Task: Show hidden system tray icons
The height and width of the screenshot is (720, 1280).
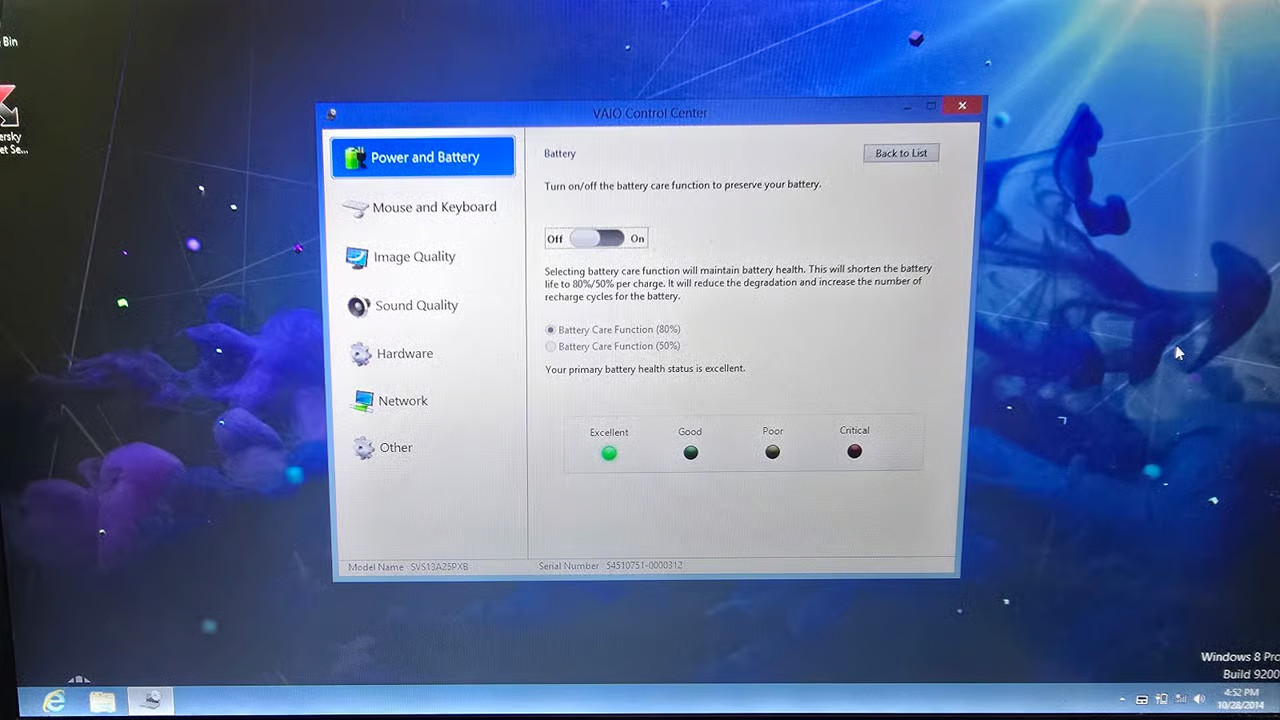Action: 1122,700
